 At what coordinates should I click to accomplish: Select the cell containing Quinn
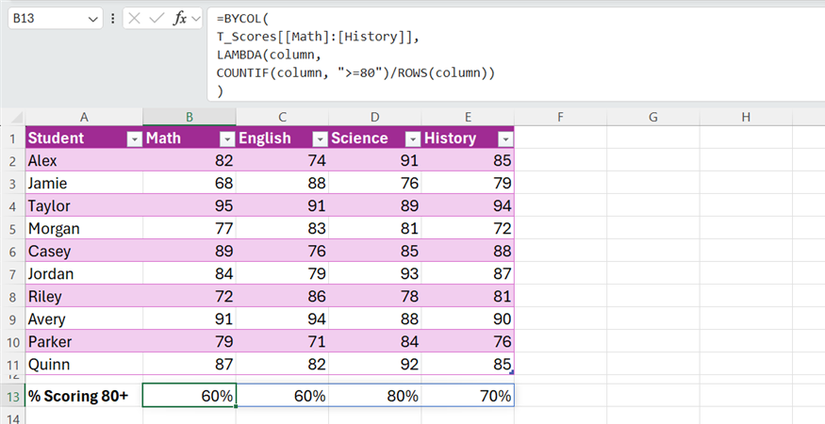point(84,365)
